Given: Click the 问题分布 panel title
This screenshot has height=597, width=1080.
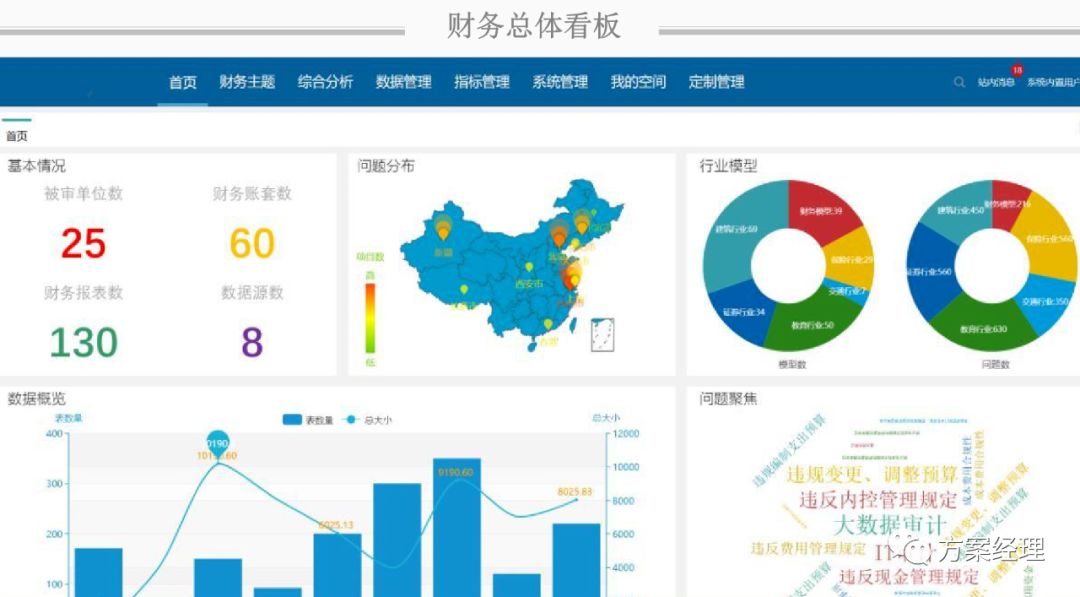Looking at the screenshot, I should [x=386, y=166].
